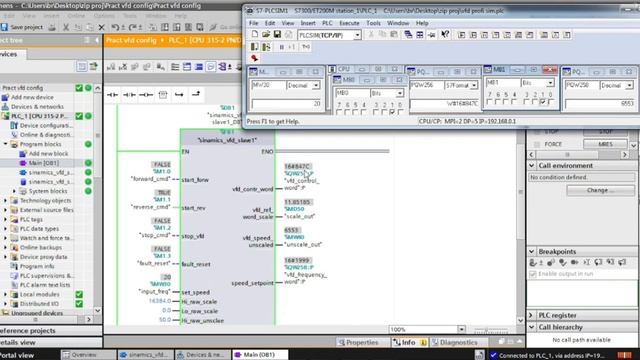Click the +1 single-scan icon in PLCSIM
The image size is (640, 360).
click(291, 47)
